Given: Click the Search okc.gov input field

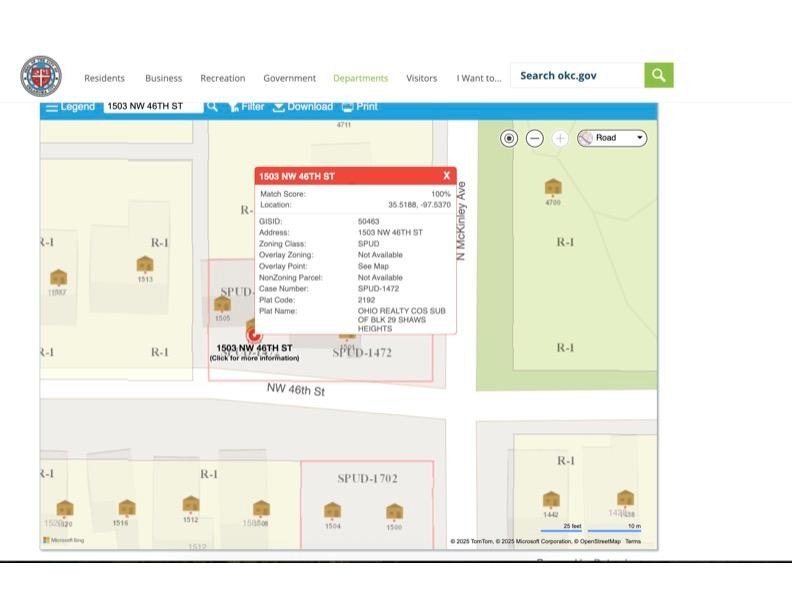Looking at the screenshot, I should 576,75.
